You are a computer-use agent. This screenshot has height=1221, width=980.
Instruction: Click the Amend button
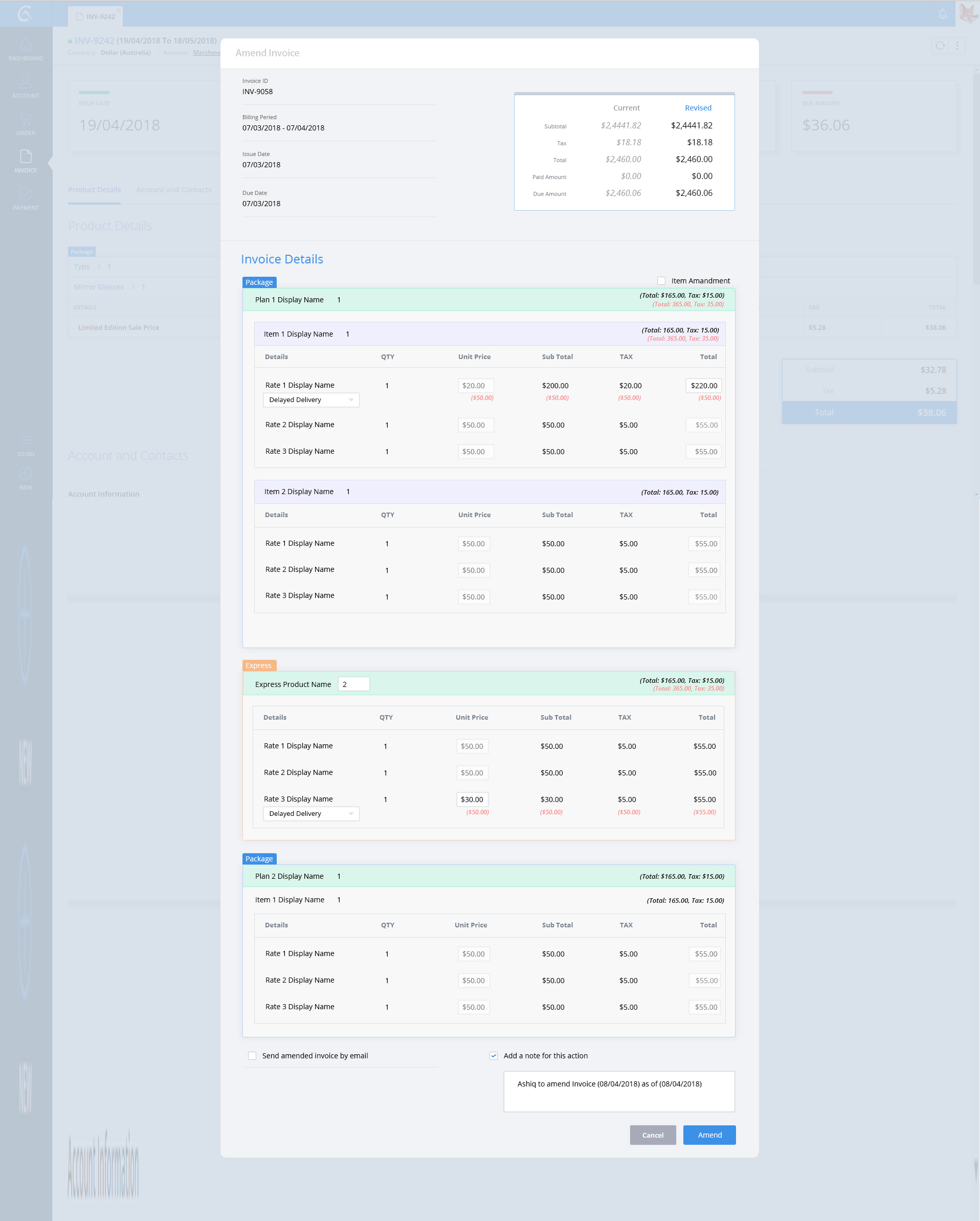[x=709, y=1135]
